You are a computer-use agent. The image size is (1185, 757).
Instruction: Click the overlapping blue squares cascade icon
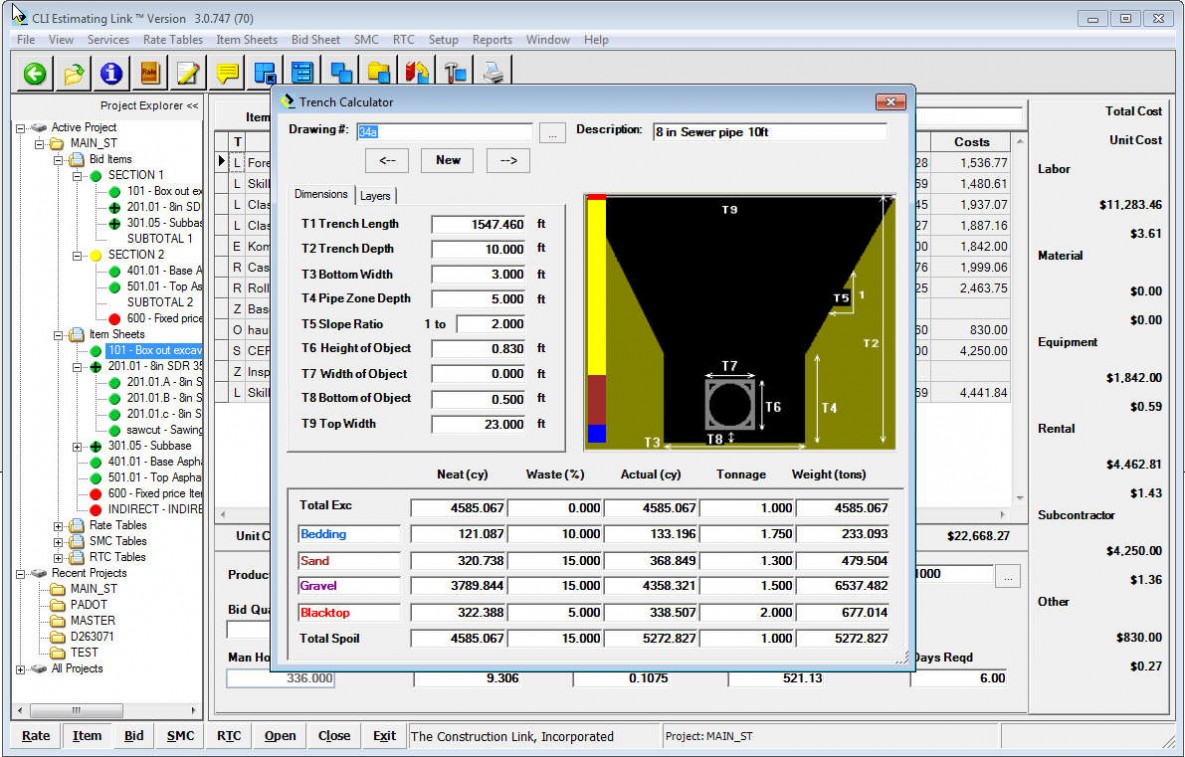[341, 73]
